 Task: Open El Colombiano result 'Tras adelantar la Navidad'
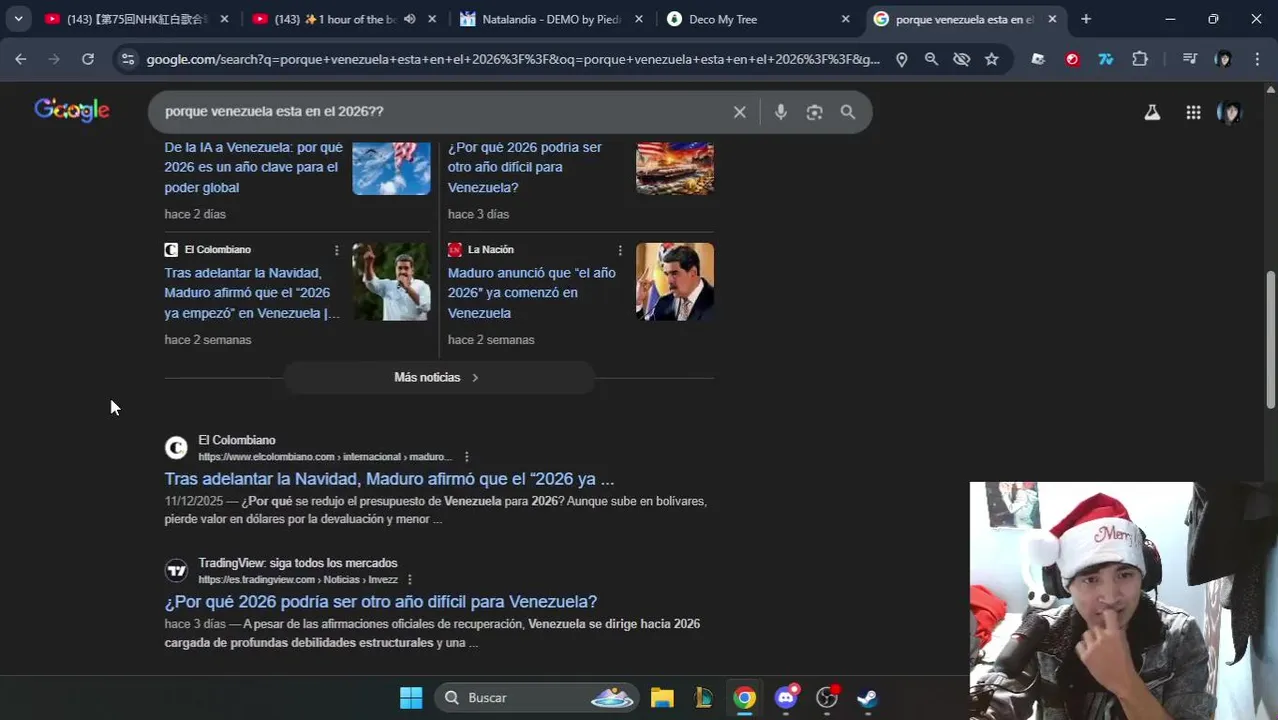389,479
